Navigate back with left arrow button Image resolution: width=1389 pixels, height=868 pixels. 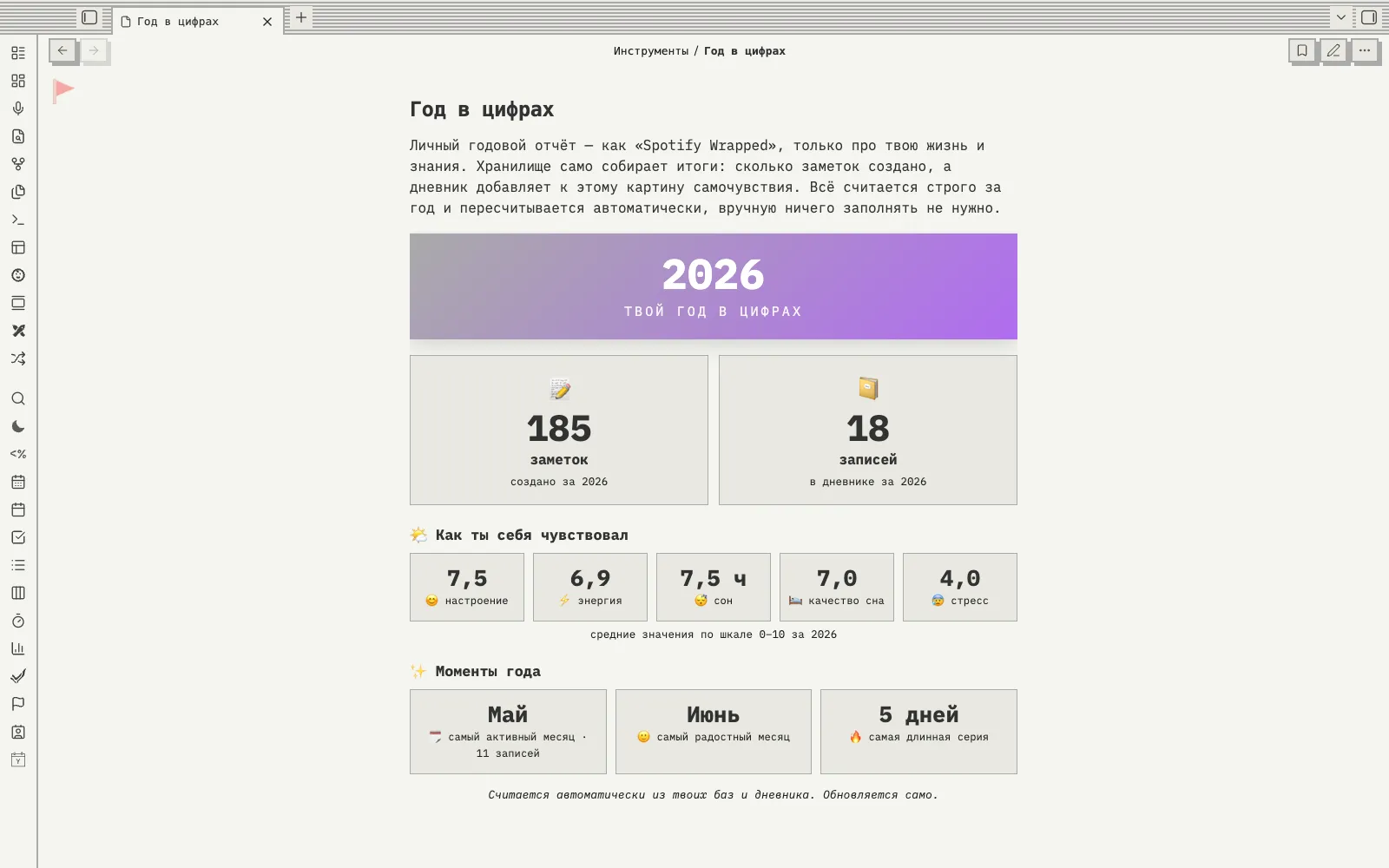click(x=63, y=50)
